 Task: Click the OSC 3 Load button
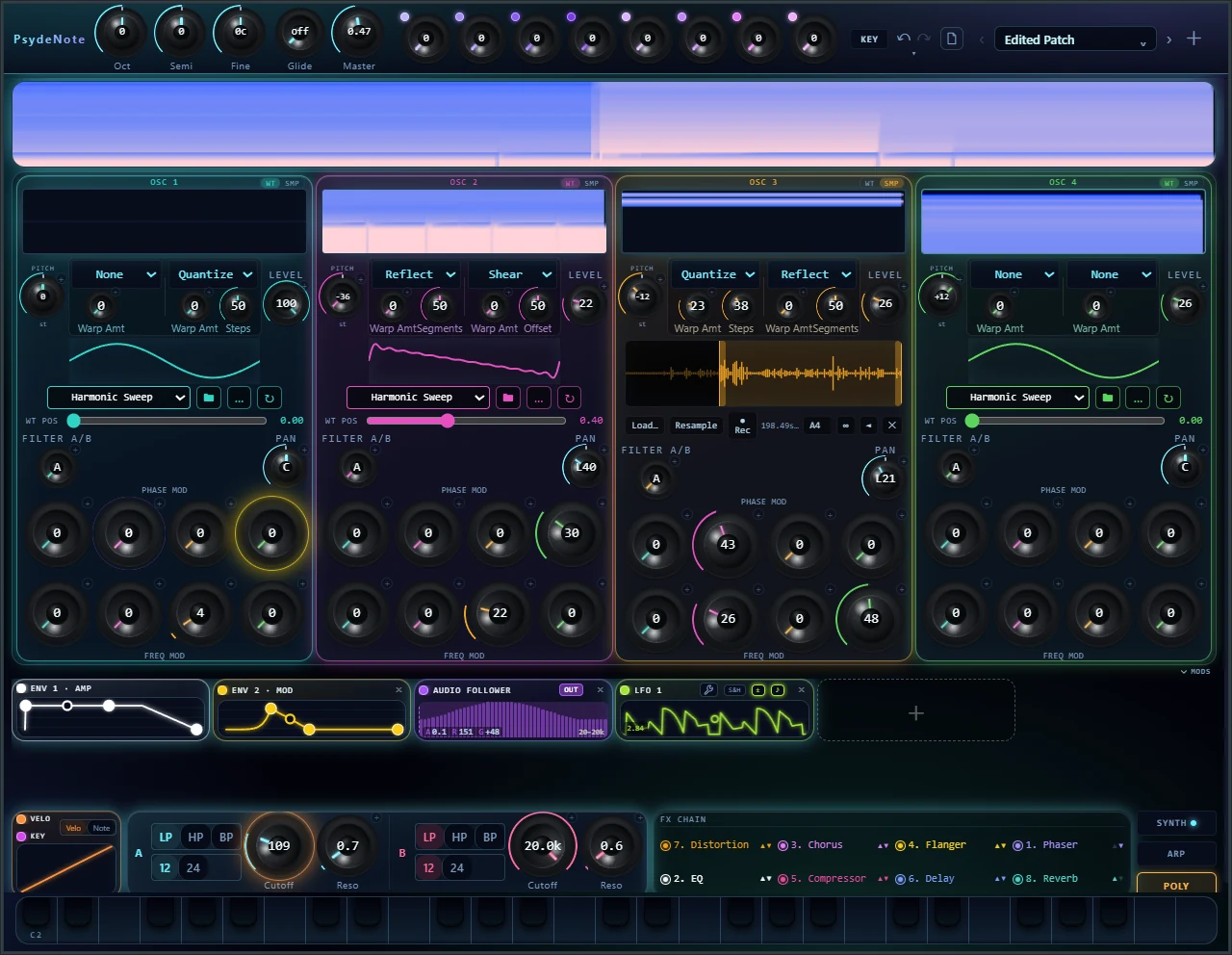[645, 426]
